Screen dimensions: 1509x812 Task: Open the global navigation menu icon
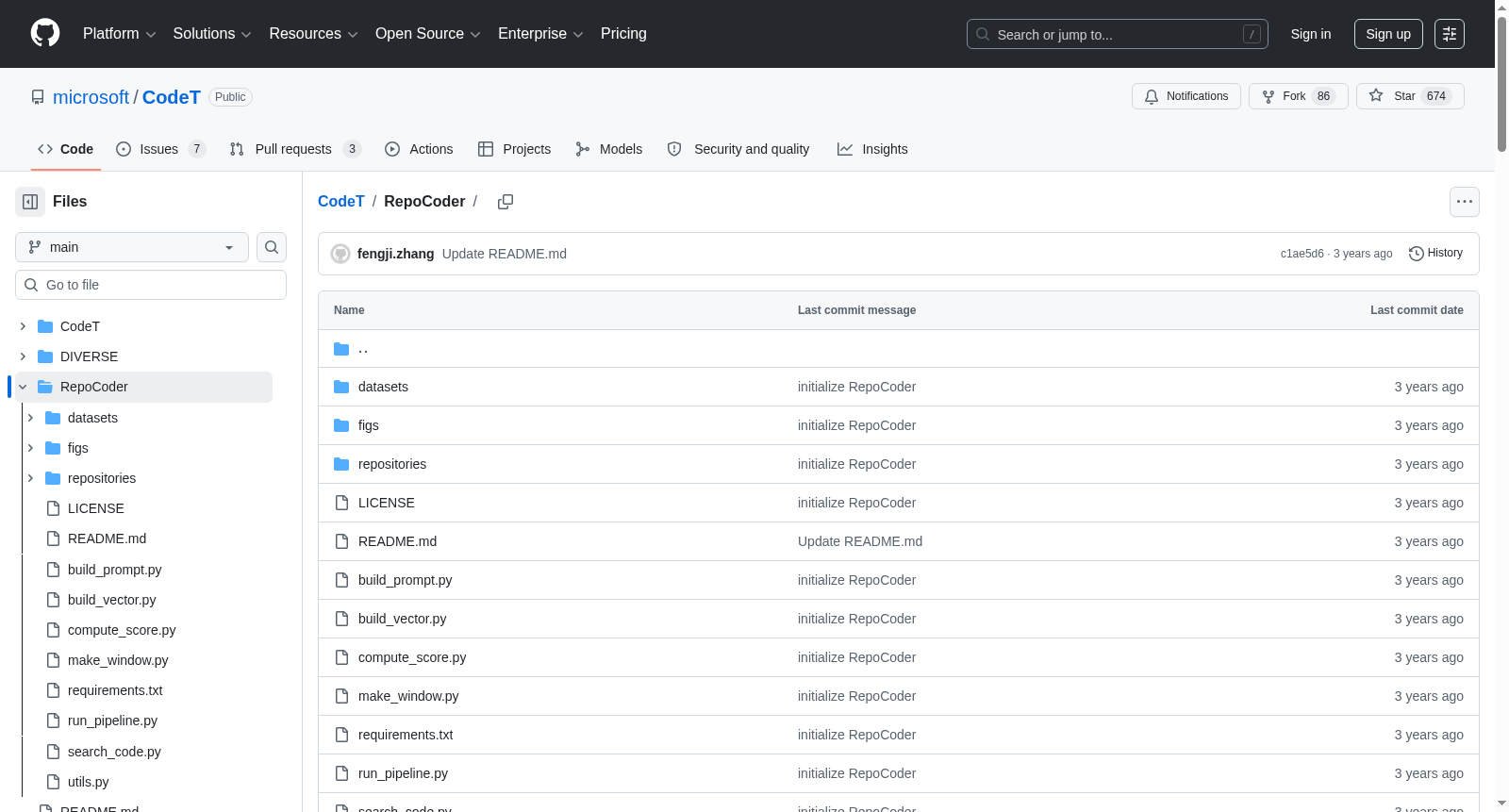pyautogui.click(x=1450, y=34)
